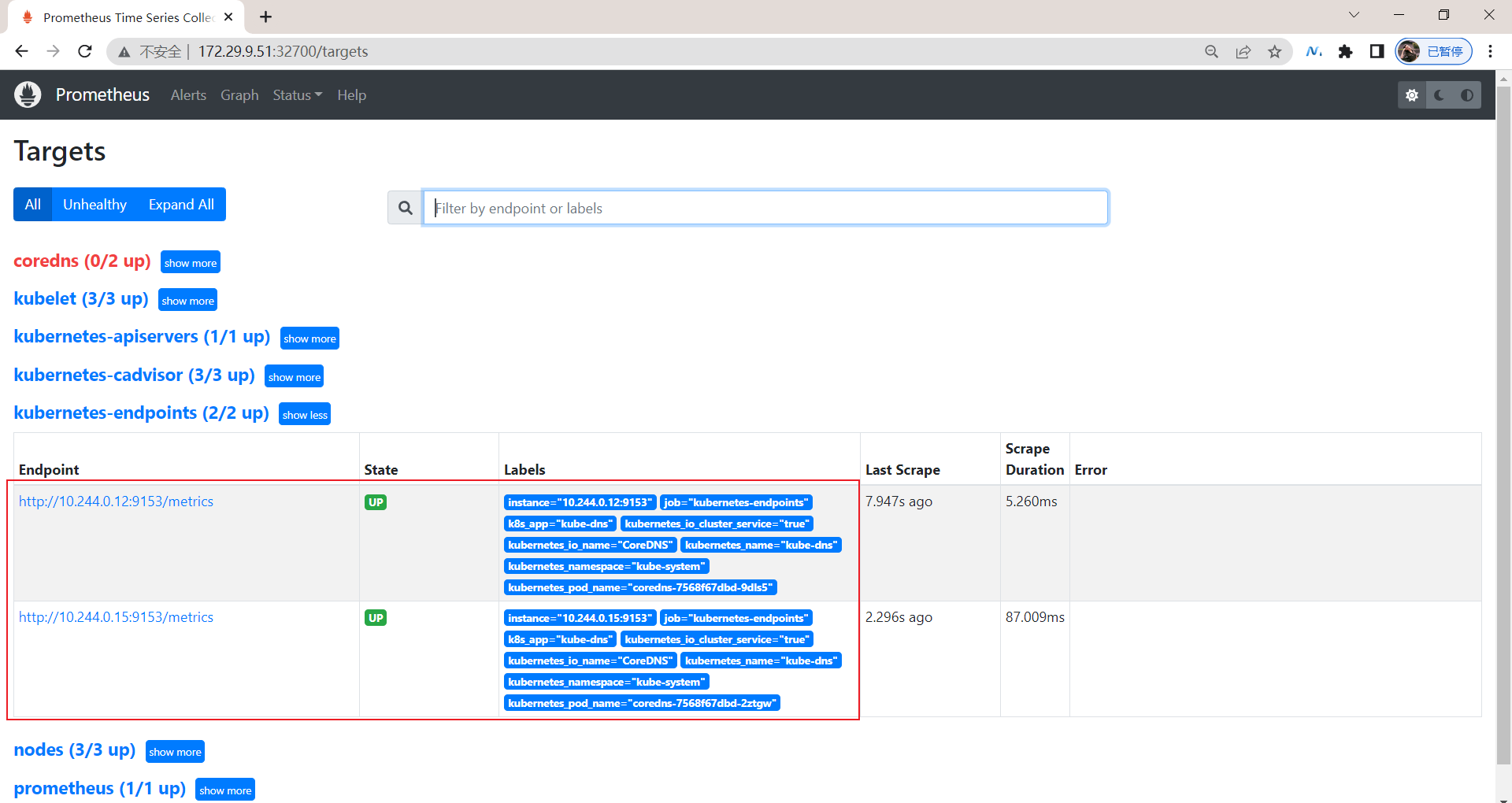Click the search magnifier beside filter box
This screenshot has width=1512, height=803.
[x=405, y=208]
